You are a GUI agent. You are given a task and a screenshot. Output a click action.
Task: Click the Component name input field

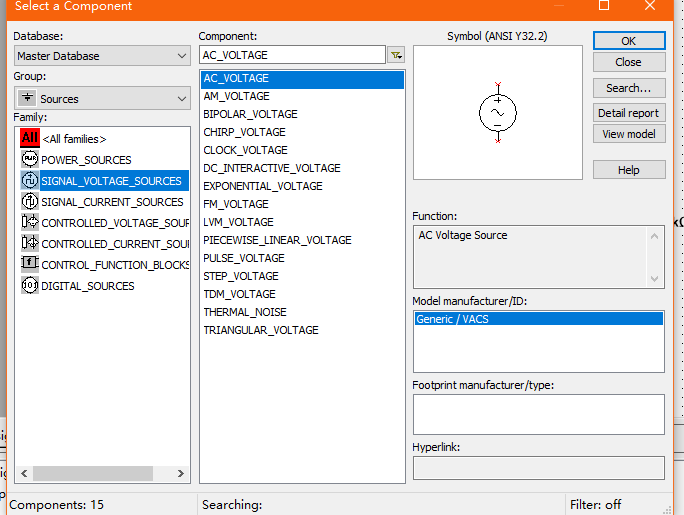[292, 55]
